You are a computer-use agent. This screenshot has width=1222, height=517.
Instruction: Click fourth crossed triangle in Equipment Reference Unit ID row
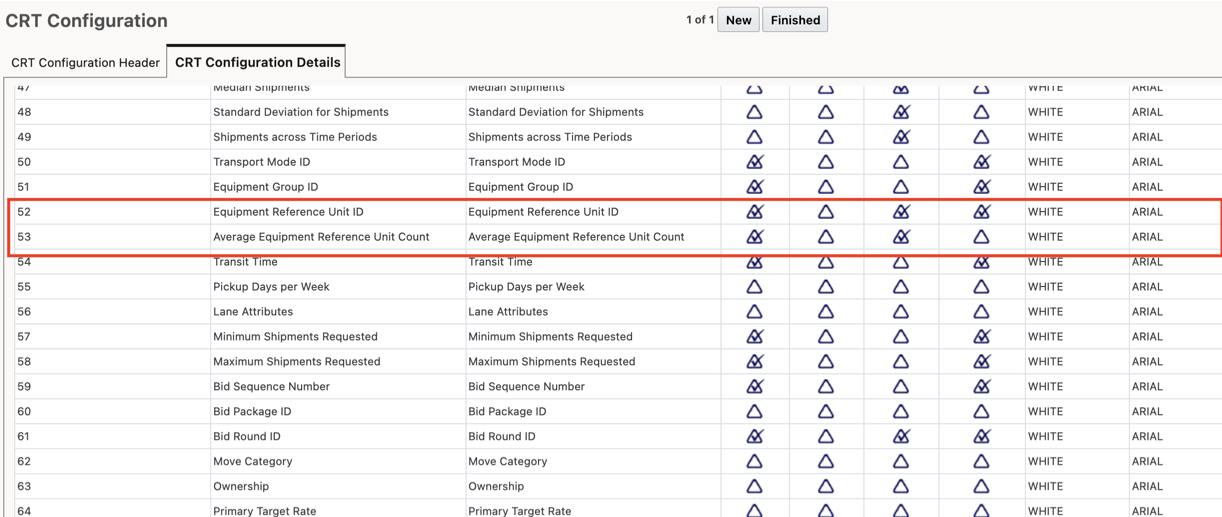(982, 212)
